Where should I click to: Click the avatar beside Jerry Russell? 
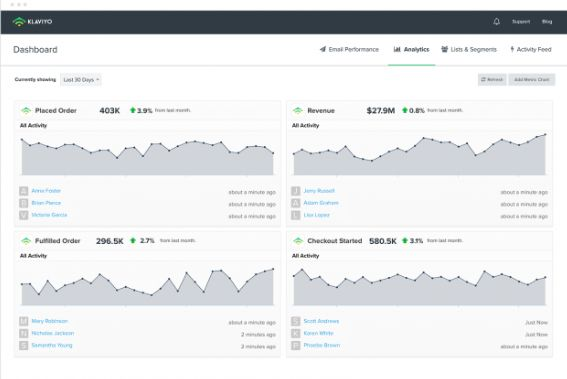coord(295,191)
